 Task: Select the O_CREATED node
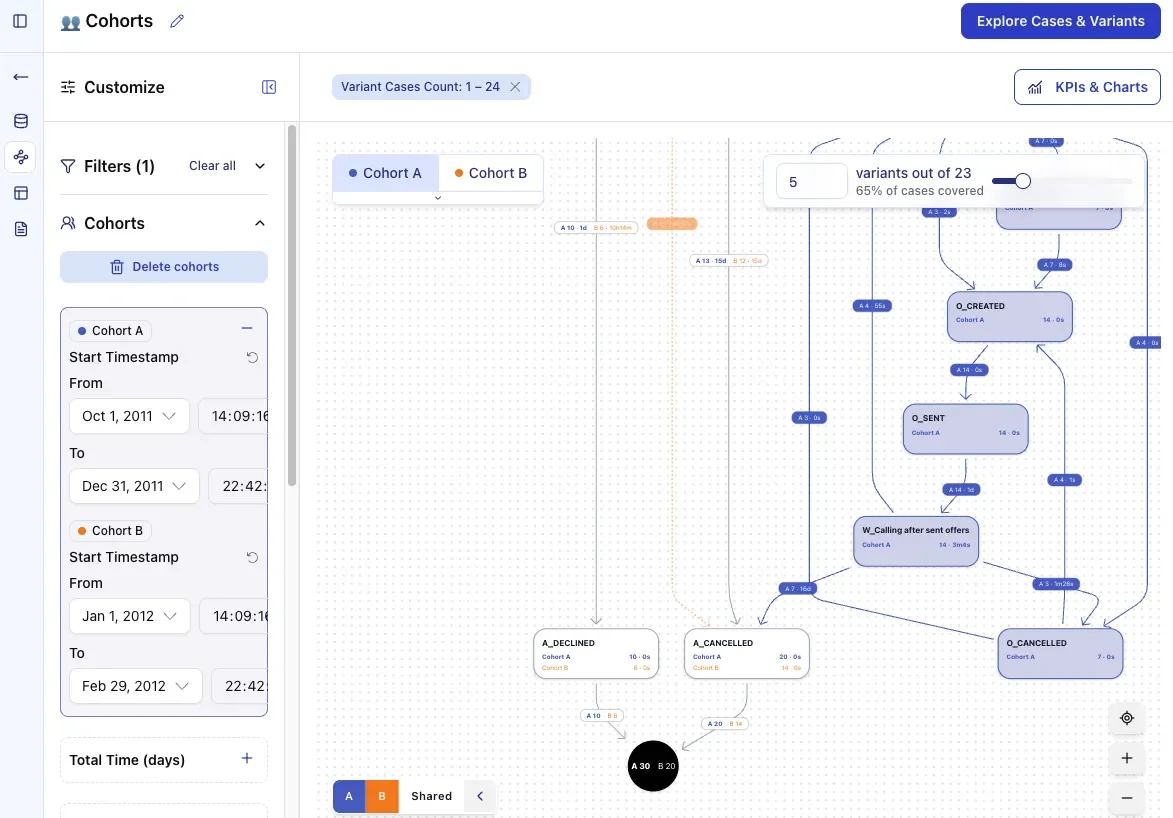(1010, 317)
